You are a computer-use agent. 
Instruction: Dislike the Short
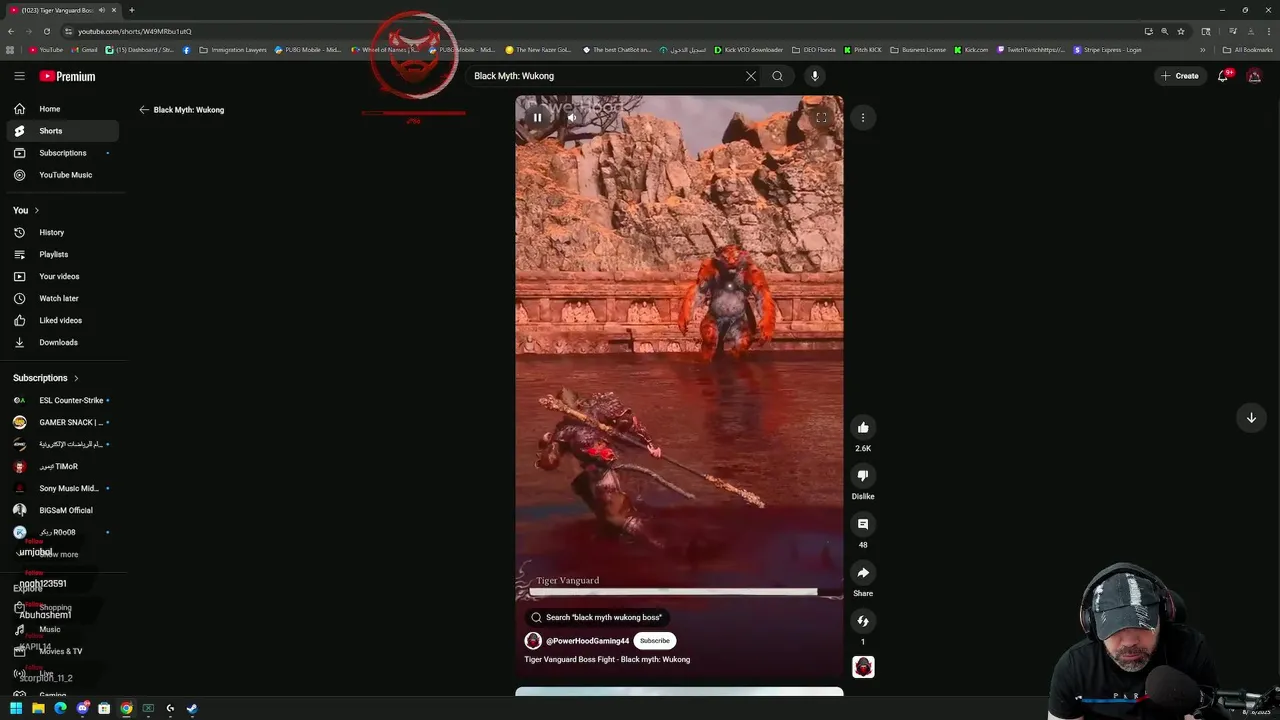coord(863,476)
